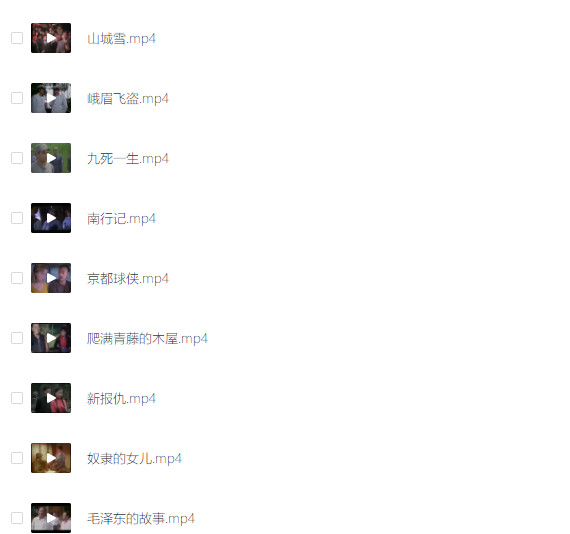Play the 山城雪.mp4 video thumbnail

coord(51,38)
